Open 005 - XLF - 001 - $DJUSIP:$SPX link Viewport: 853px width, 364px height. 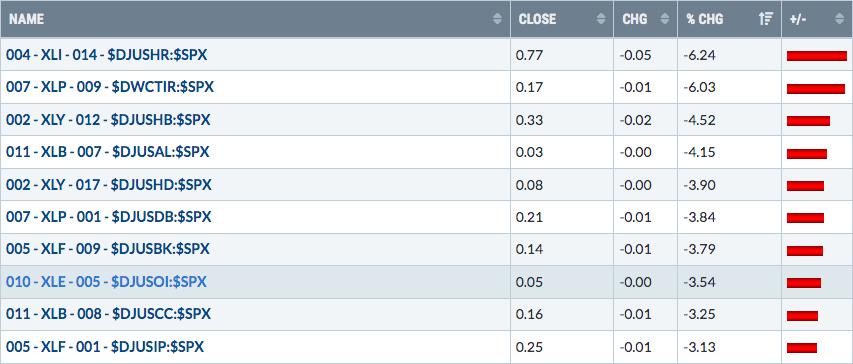coord(105,347)
